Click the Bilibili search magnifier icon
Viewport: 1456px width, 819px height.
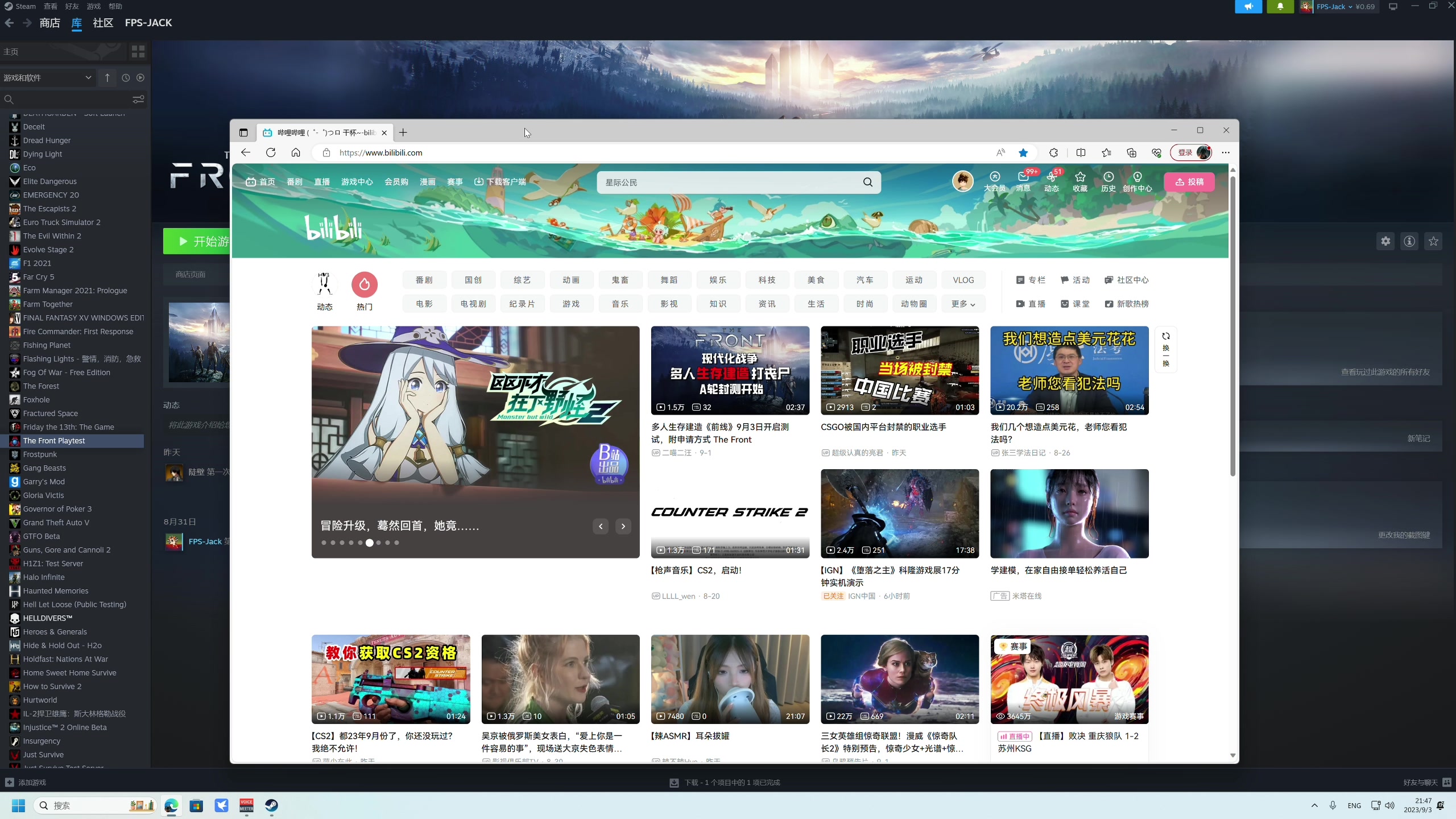868,182
